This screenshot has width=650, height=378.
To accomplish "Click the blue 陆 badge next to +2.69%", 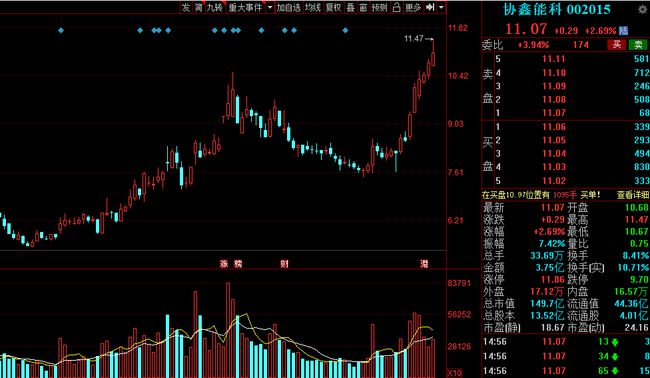I will point(623,30).
